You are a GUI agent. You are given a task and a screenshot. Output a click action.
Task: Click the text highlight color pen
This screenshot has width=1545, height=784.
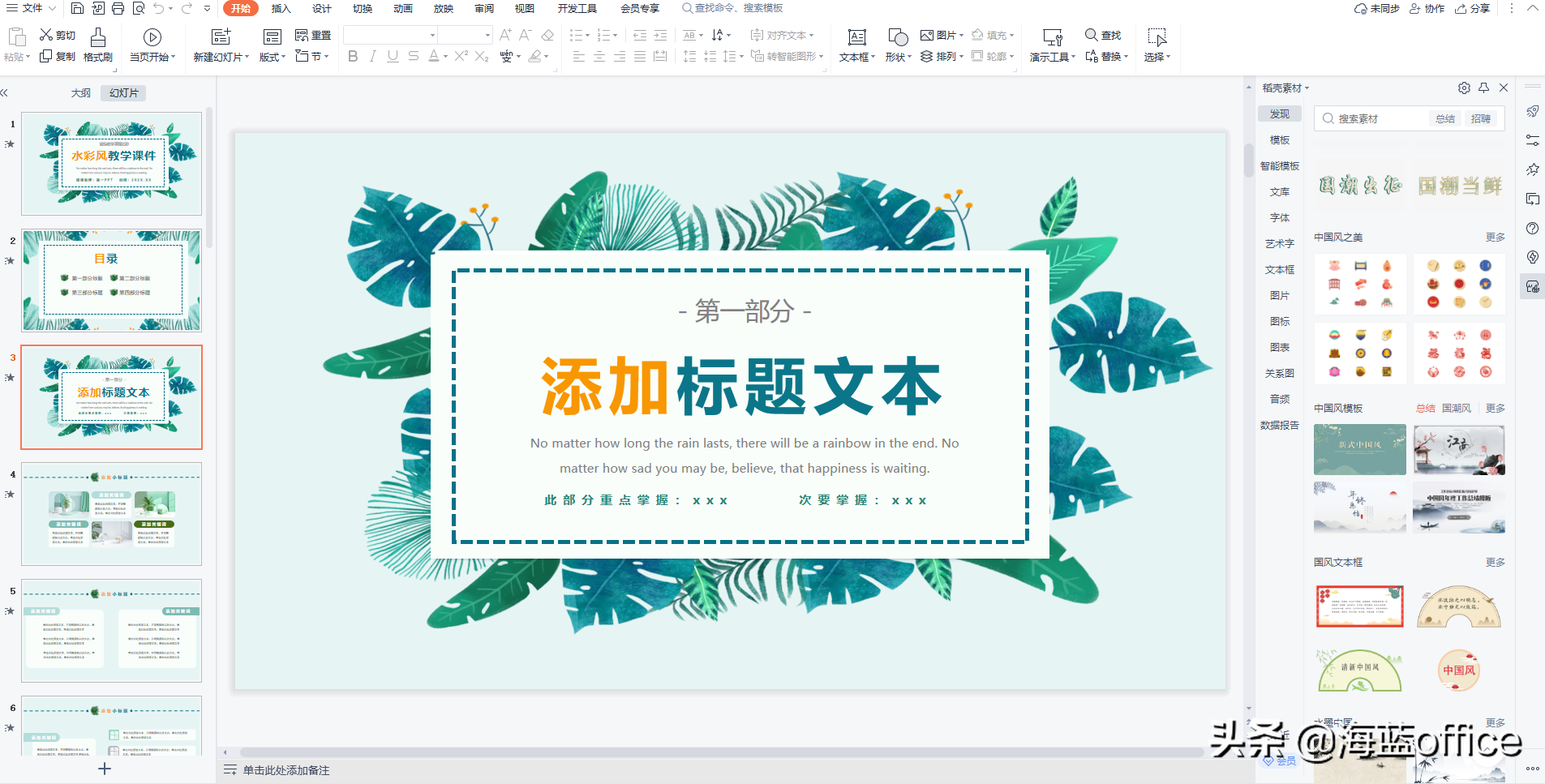coord(534,56)
